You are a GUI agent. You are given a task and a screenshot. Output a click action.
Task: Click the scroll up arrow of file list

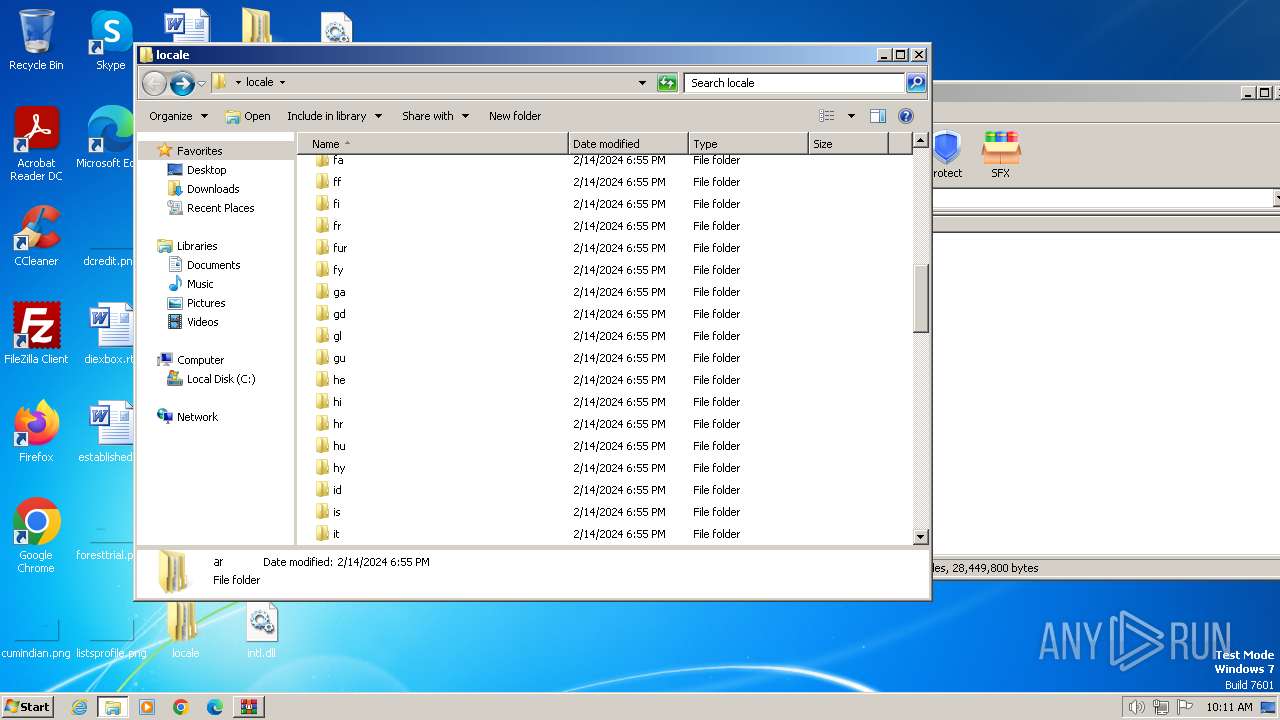tap(921, 143)
